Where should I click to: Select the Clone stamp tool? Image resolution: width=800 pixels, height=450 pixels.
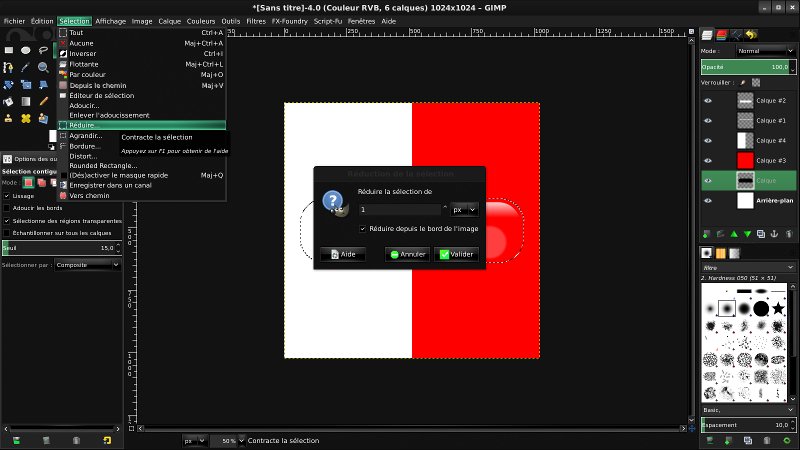(8, 118)
